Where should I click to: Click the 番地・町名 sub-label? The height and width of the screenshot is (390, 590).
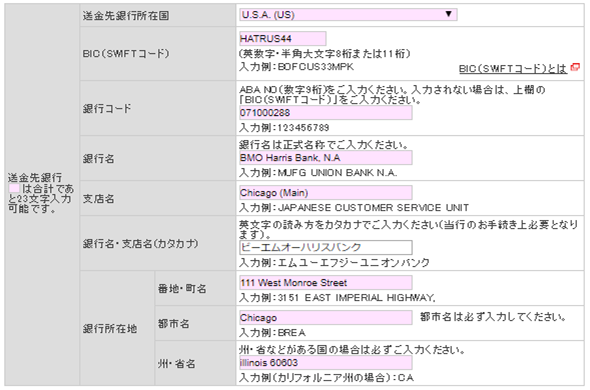[x=182, y=288]
